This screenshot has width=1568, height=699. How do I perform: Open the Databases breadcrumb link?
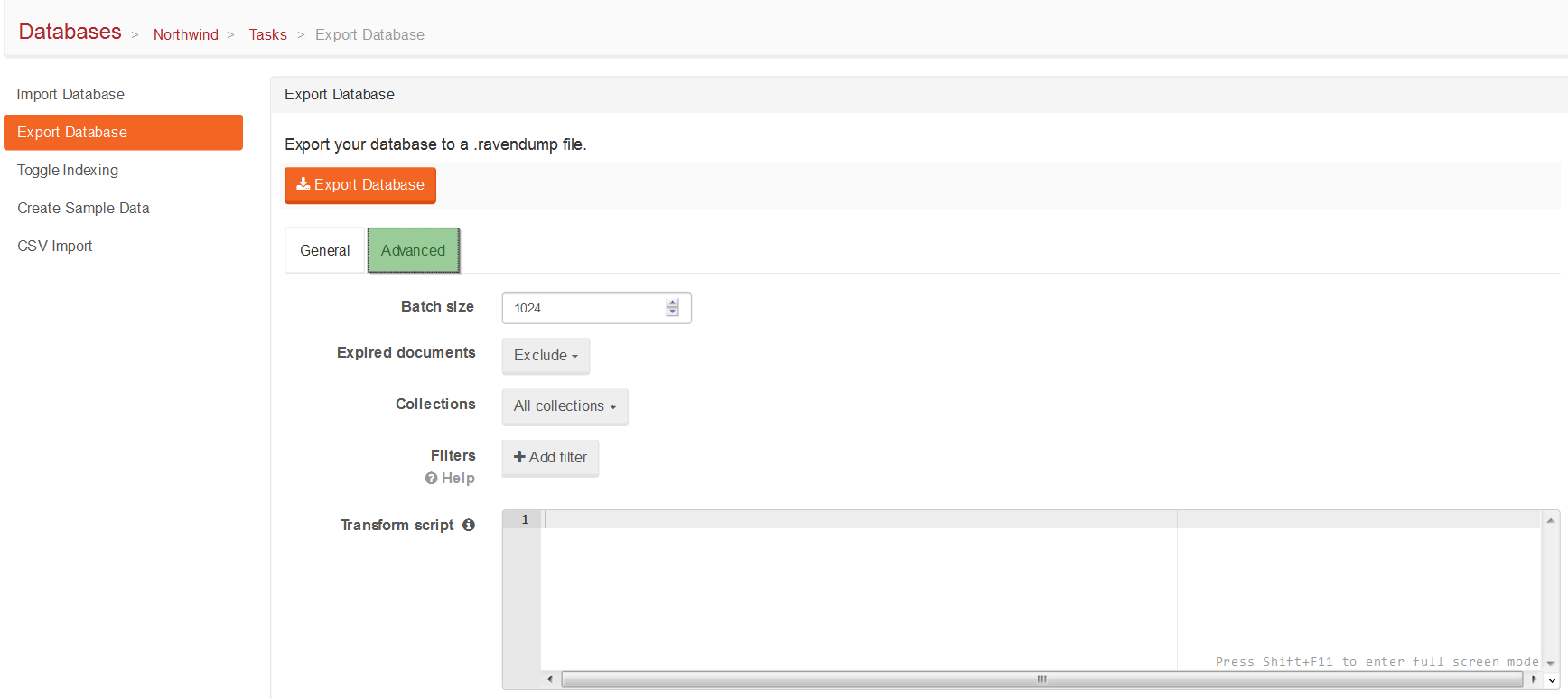click(x=70, y=32)
